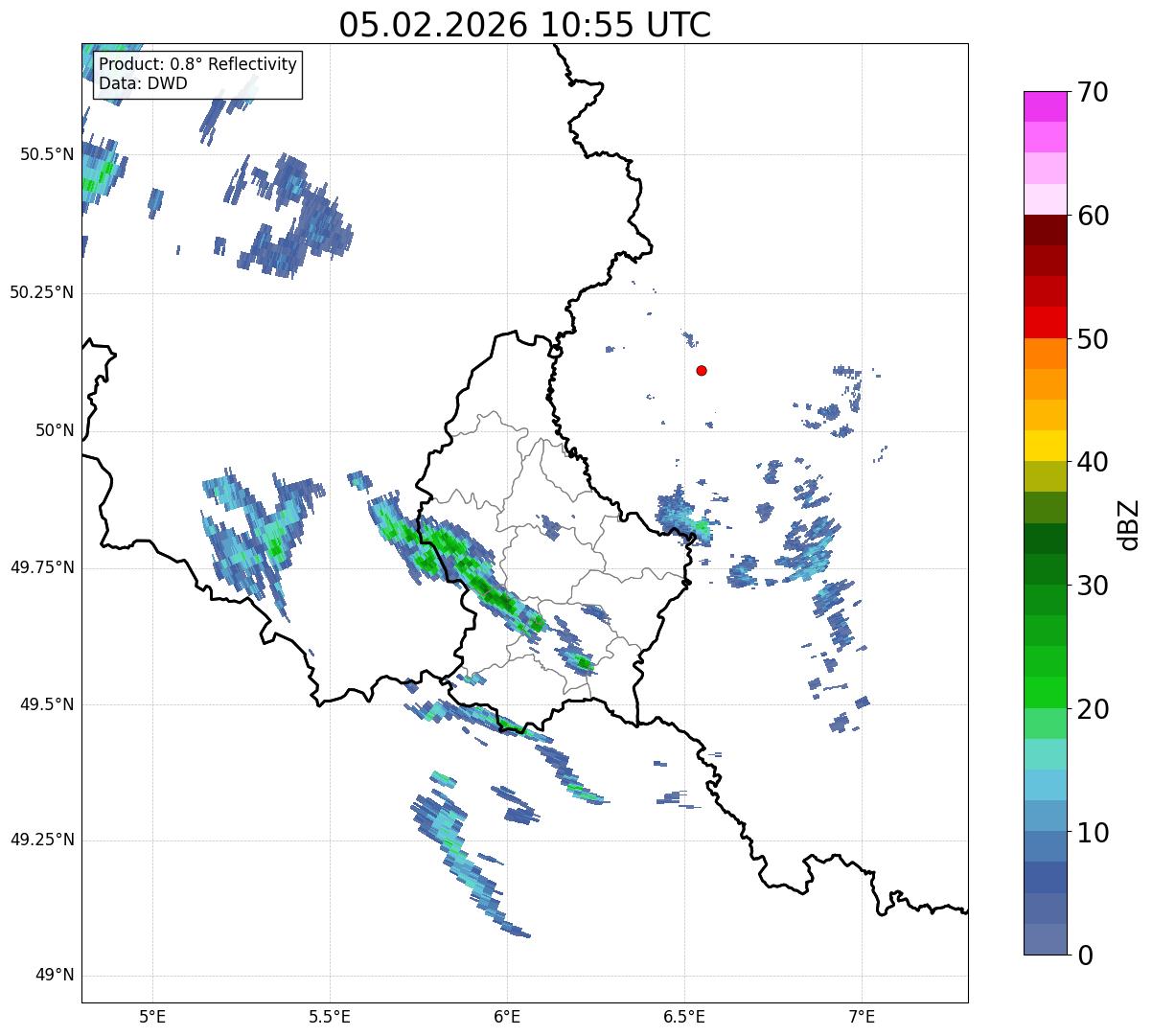Click the 5°E longitude label

pyautogui.click(x=152, y=1017)
